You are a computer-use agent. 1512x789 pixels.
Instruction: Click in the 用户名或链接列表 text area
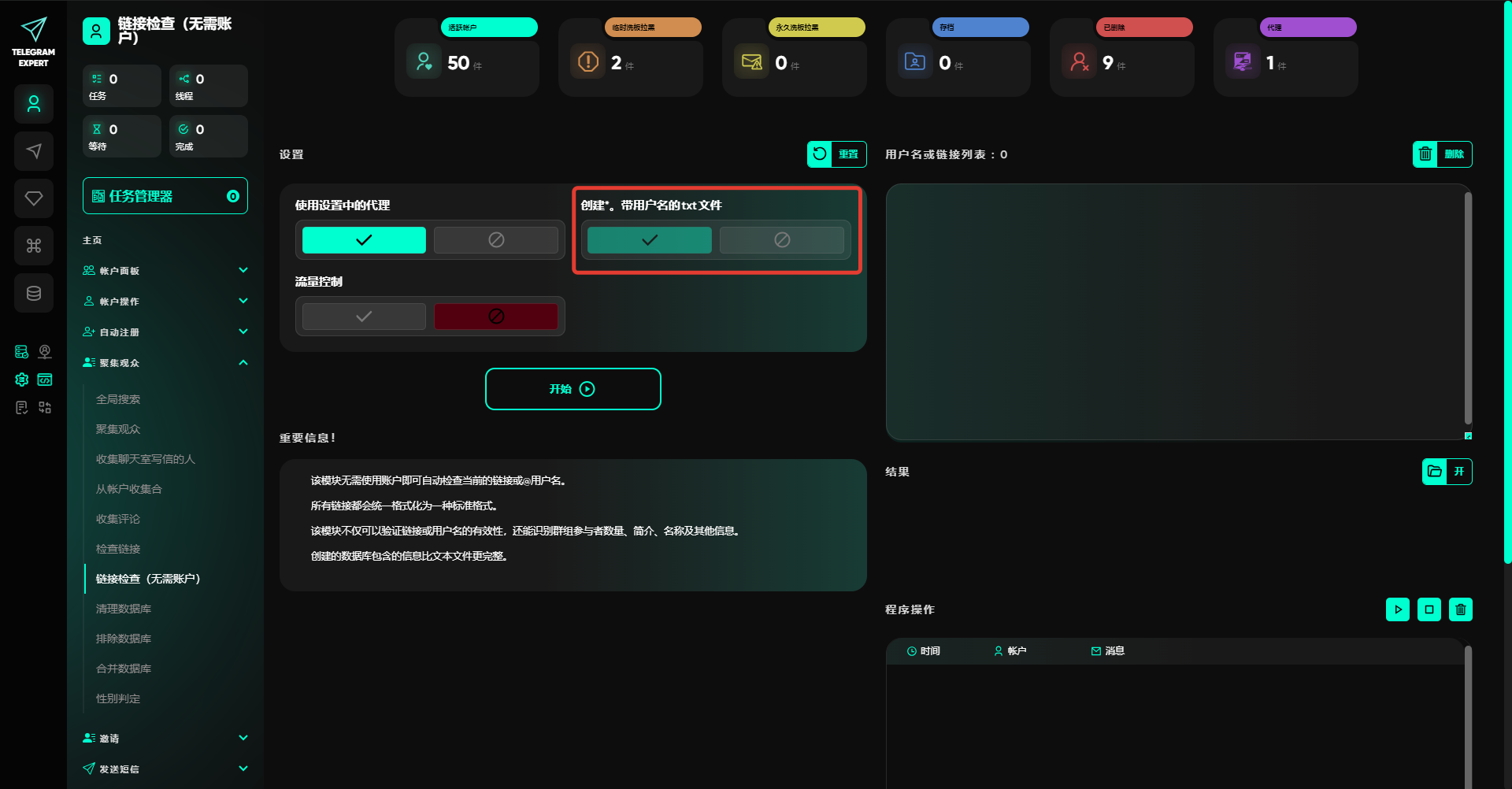(x=1175, y=312)
